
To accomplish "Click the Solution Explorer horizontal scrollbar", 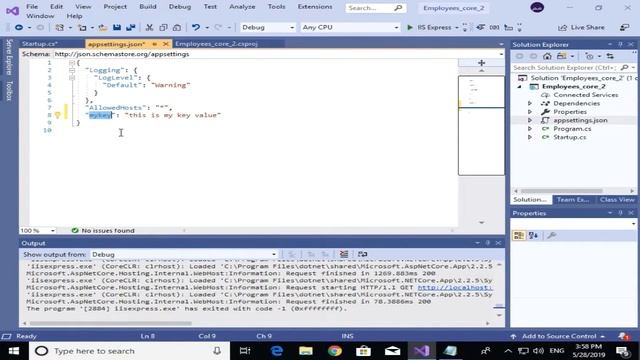I will pos(562,191).
